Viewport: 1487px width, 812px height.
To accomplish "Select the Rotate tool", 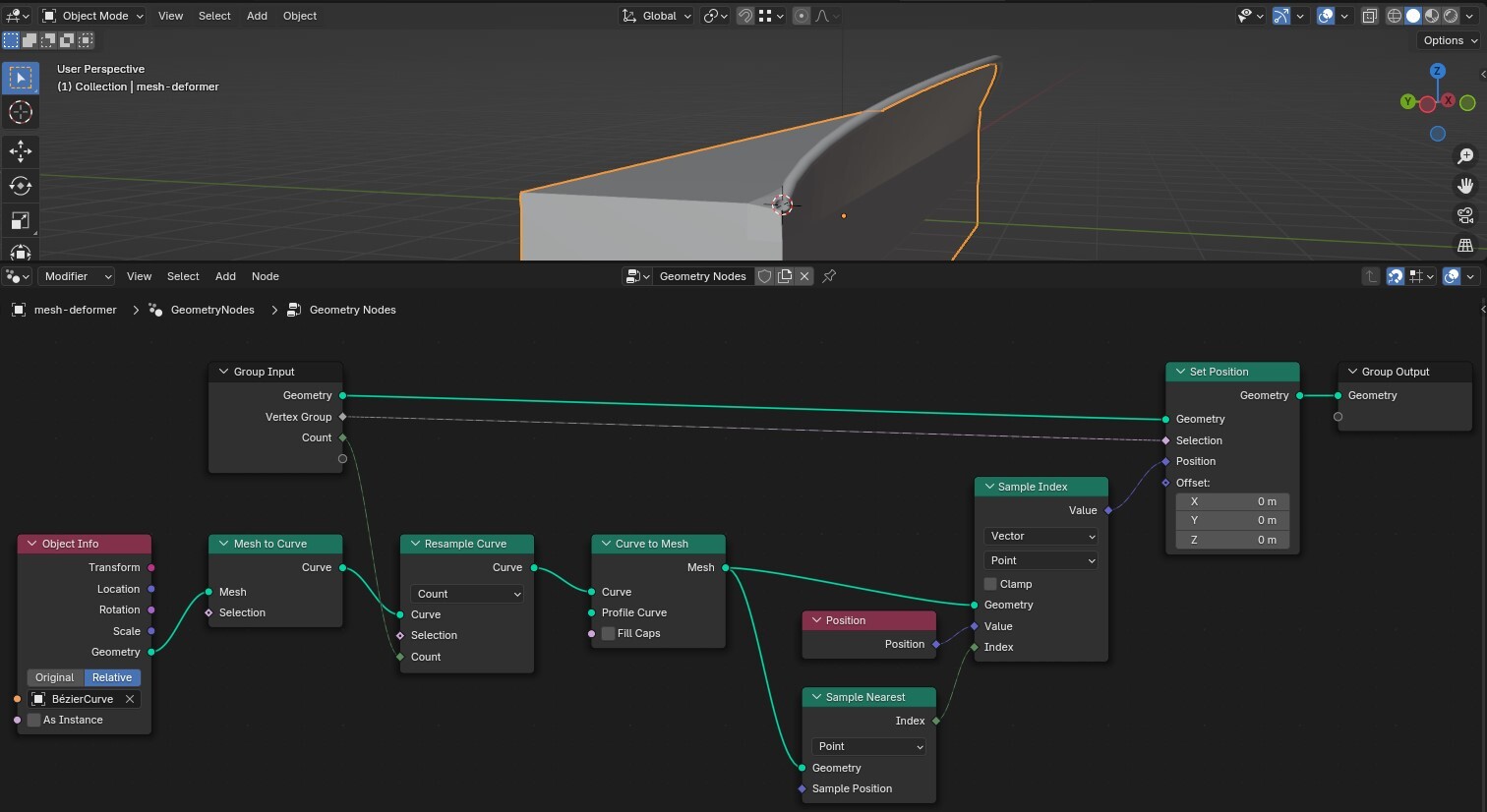I will (x=21, y=185).
